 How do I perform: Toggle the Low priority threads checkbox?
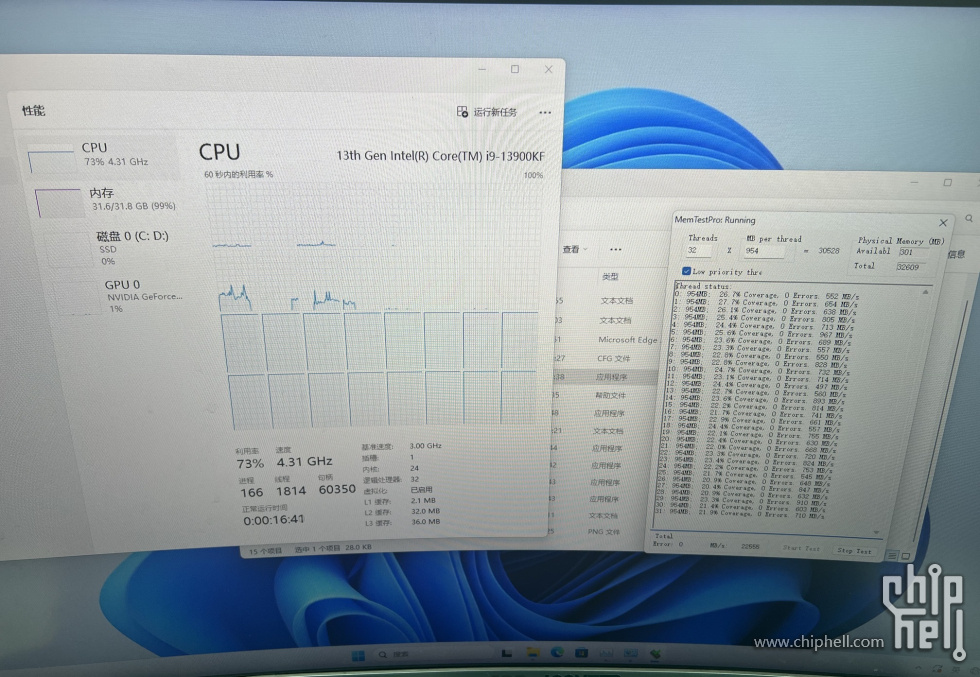(686, 271)
